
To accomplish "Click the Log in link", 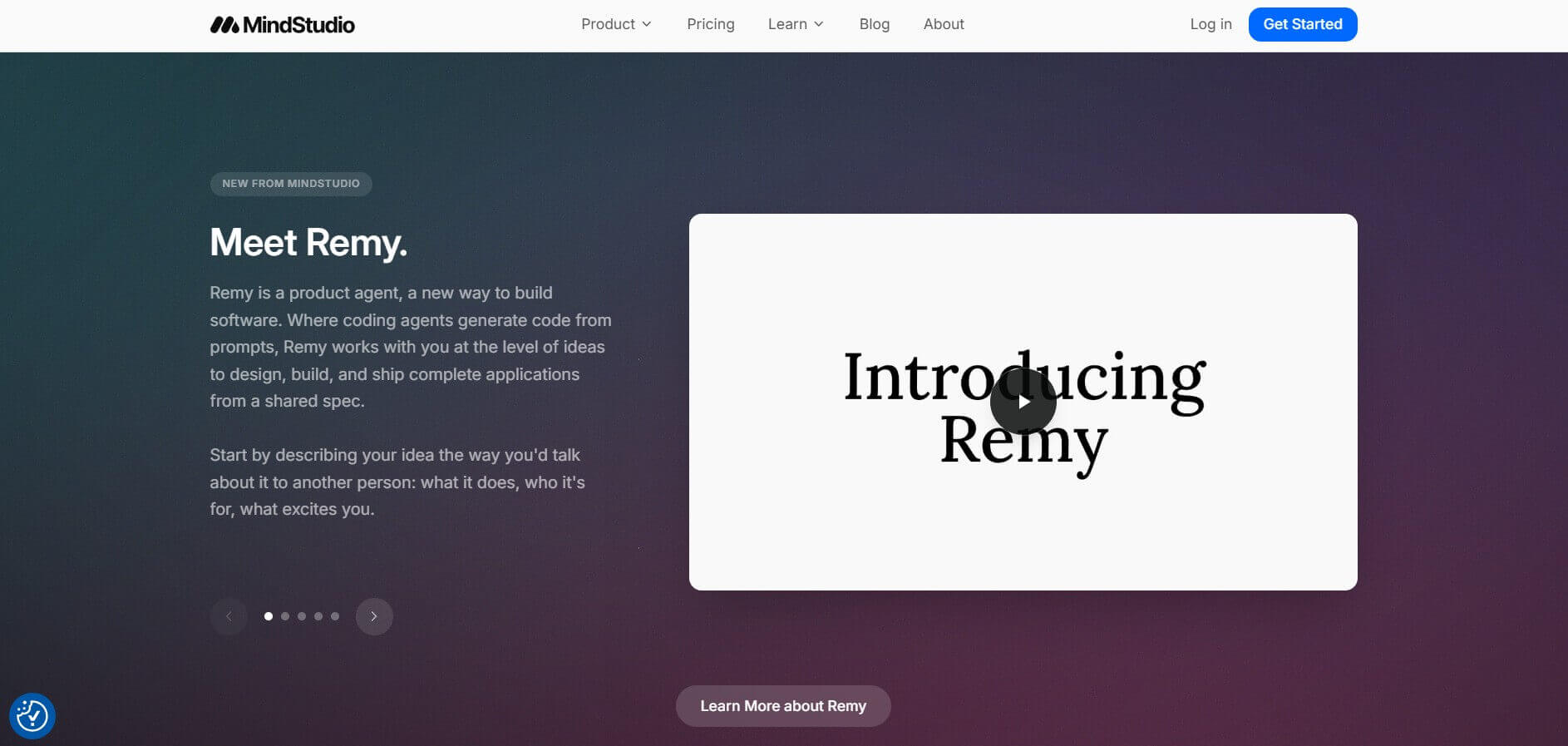I will [x=1211, y=24].
